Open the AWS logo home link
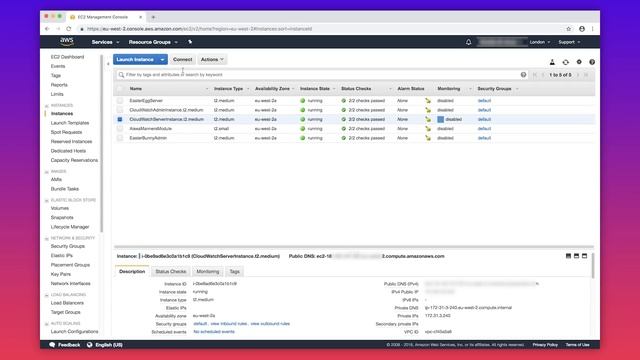 point(67,41)
